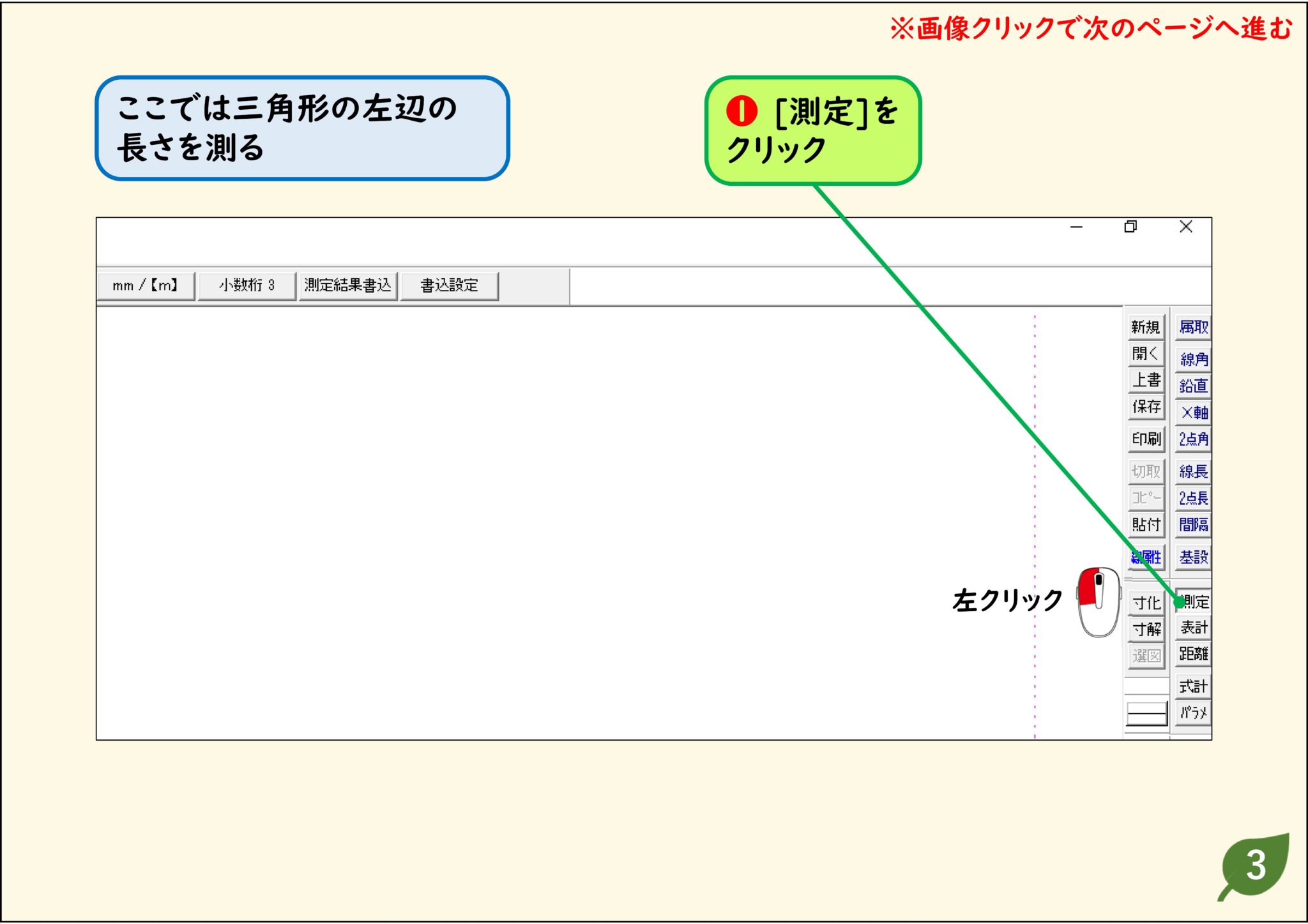Click 測定結果書込 to write measurement results

coord(349,285)
